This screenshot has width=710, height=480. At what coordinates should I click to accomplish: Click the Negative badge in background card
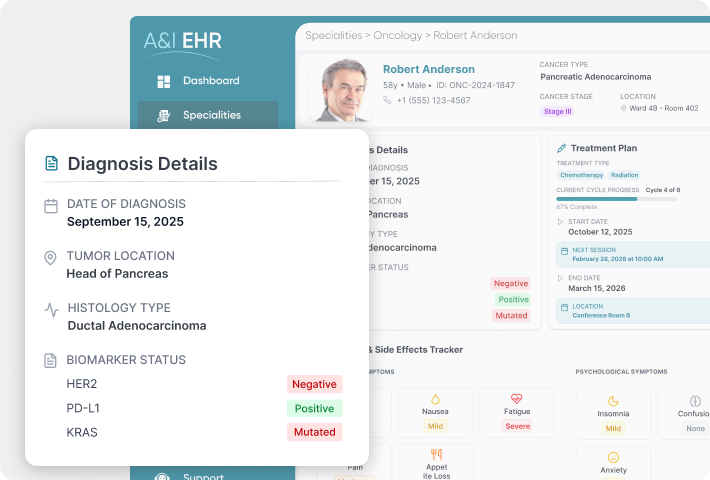tap(511, 283)
